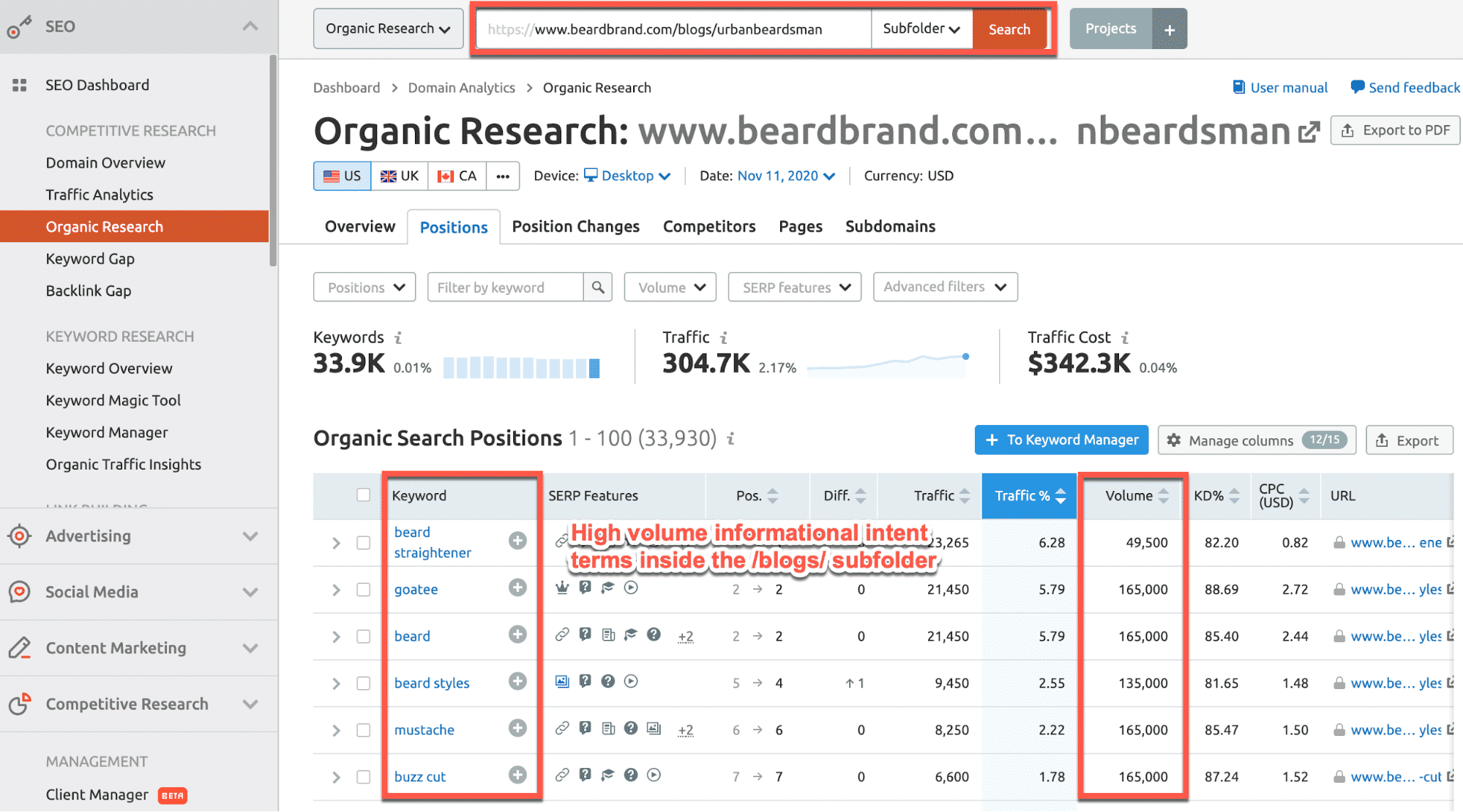The image size is (1463, 812).
Task: Open Keyword Magic Tool in sidebar
Action: [x=113, y=401]
